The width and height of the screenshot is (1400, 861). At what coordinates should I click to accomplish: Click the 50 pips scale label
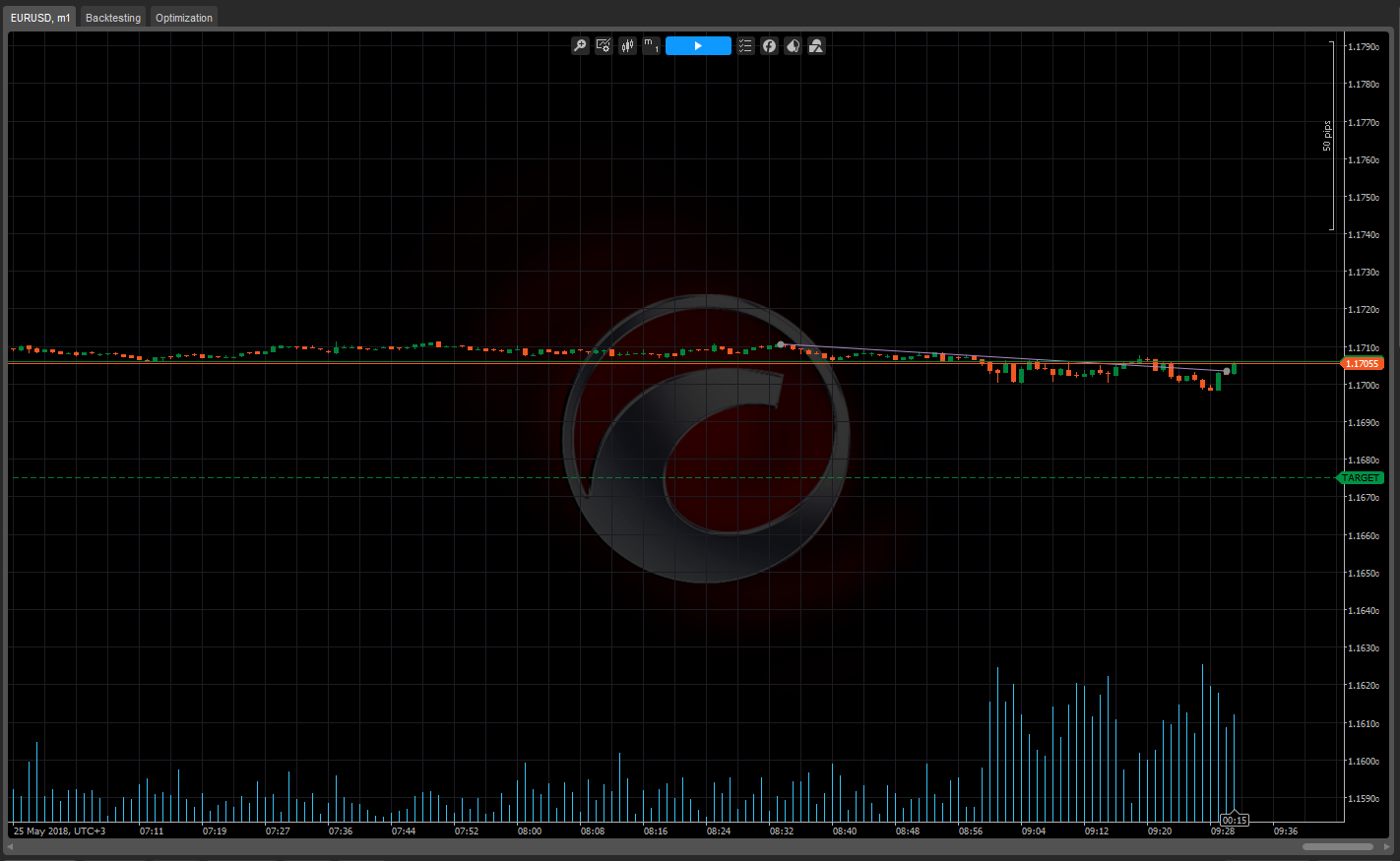click(1326, 136)
